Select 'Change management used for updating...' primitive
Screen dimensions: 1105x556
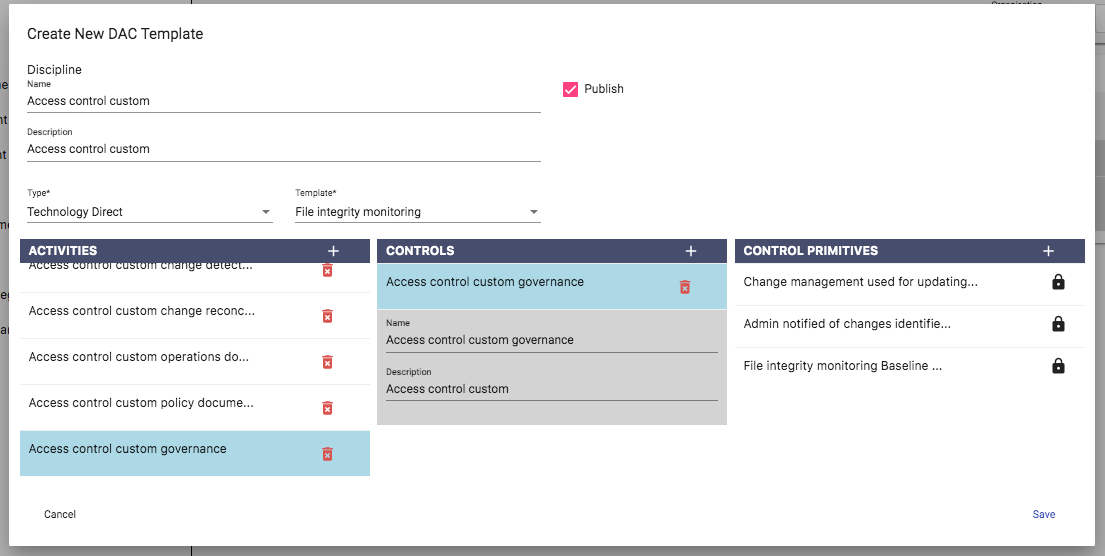910,284
